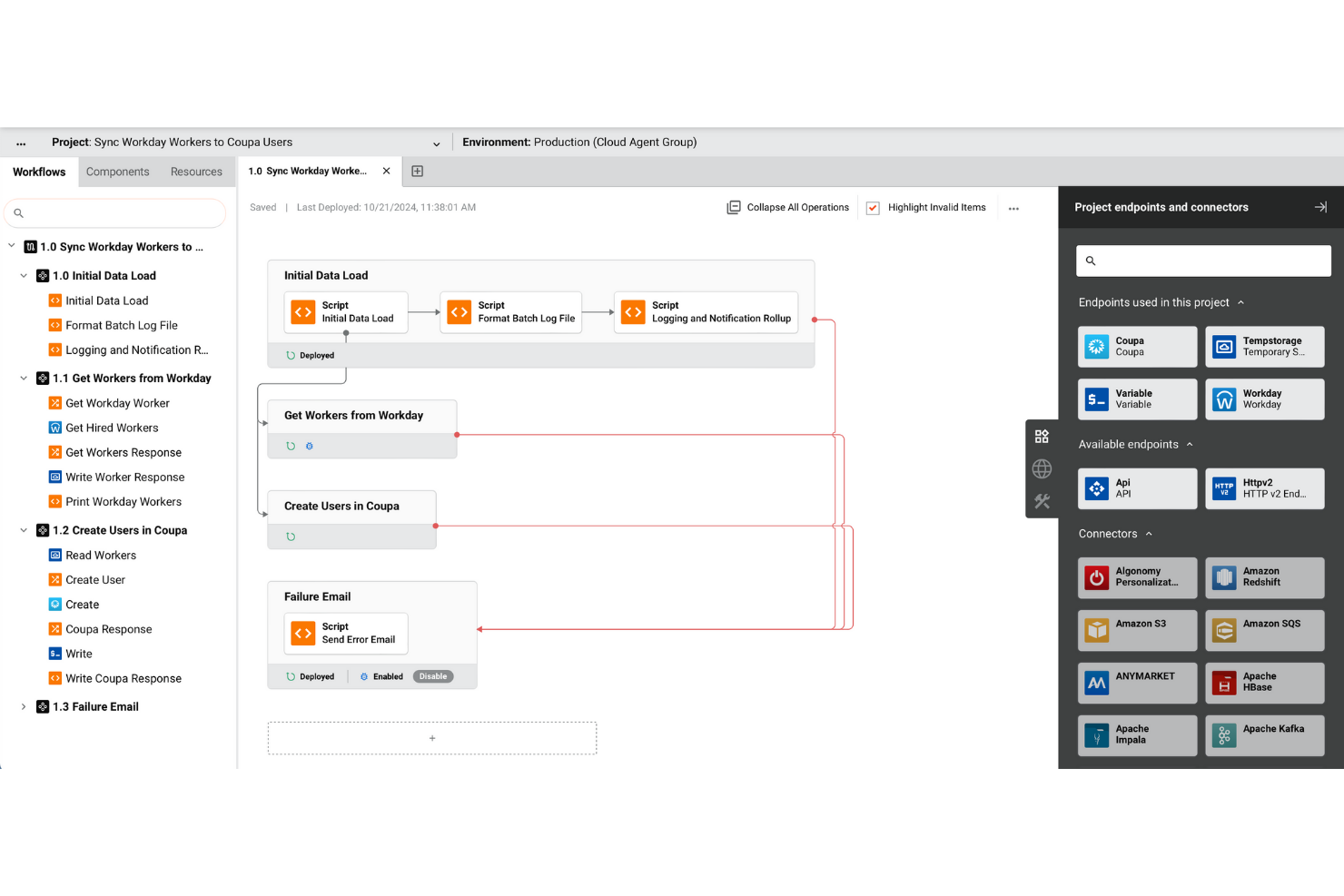The height and width of the screenshot is (896, 1344).
Task: Select the Amazon S3 connector
Action: point(1137,630)
